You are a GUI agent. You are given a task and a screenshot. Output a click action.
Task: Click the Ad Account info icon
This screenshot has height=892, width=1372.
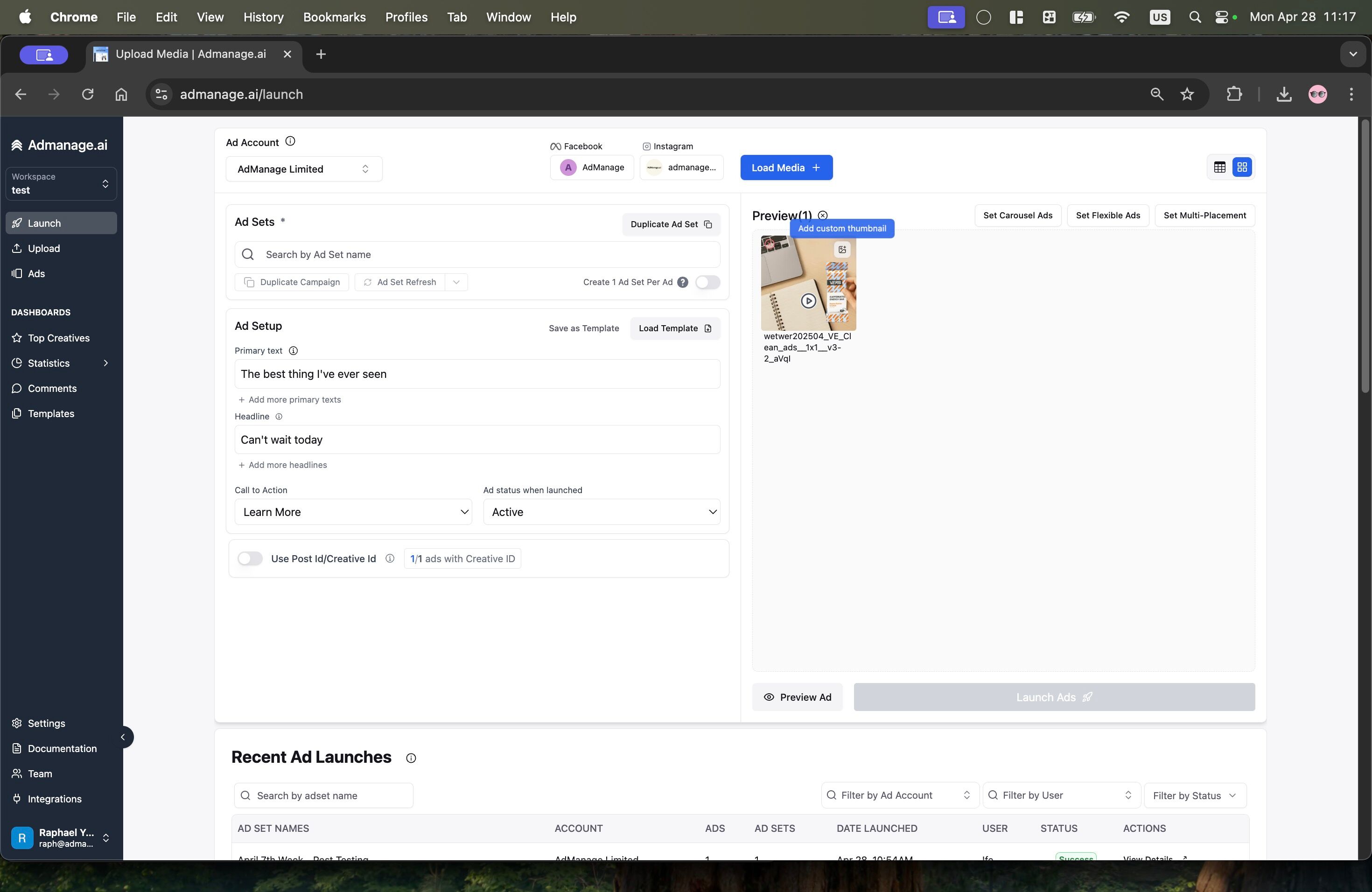click(291, 141)
